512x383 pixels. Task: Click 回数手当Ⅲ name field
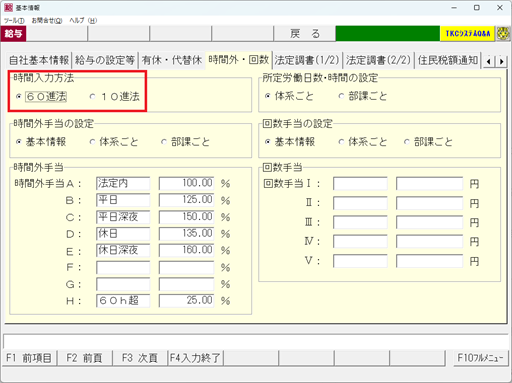click(x=360, y=222)
